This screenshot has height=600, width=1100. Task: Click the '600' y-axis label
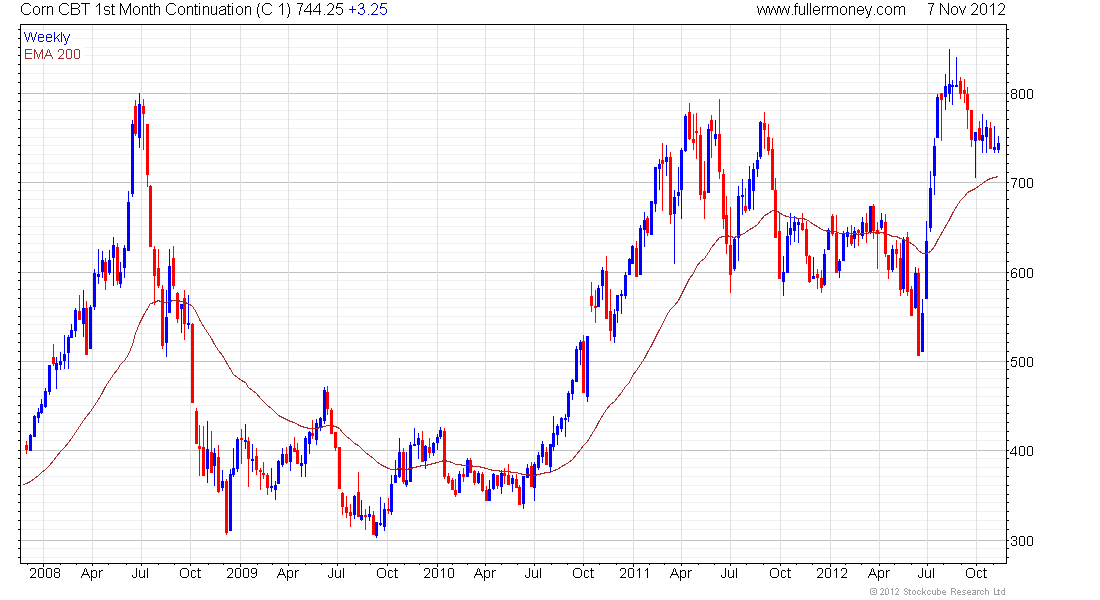(x=1021, y=273)
